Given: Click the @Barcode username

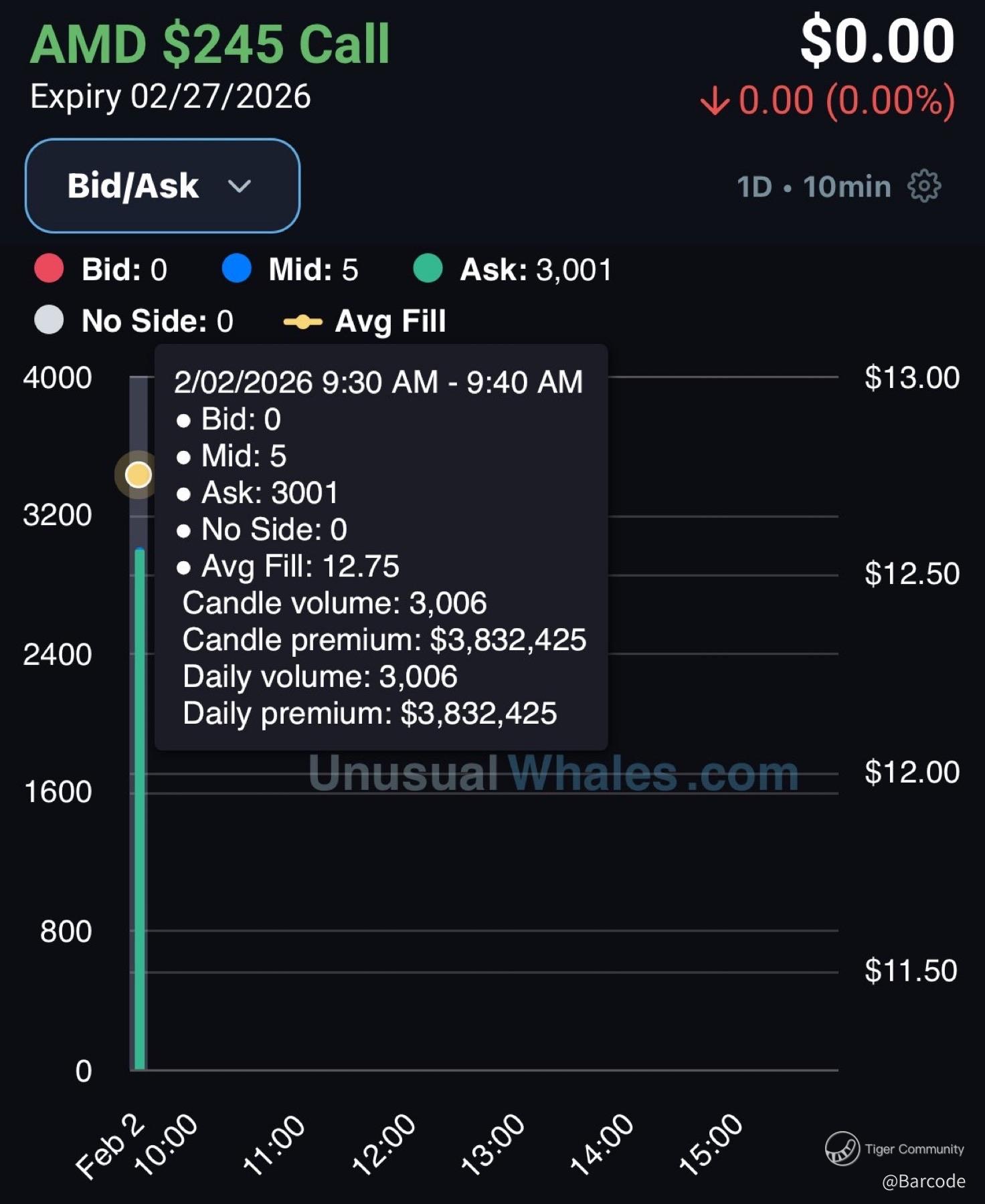Looking at the screenshot, I should pos(923,1181).
